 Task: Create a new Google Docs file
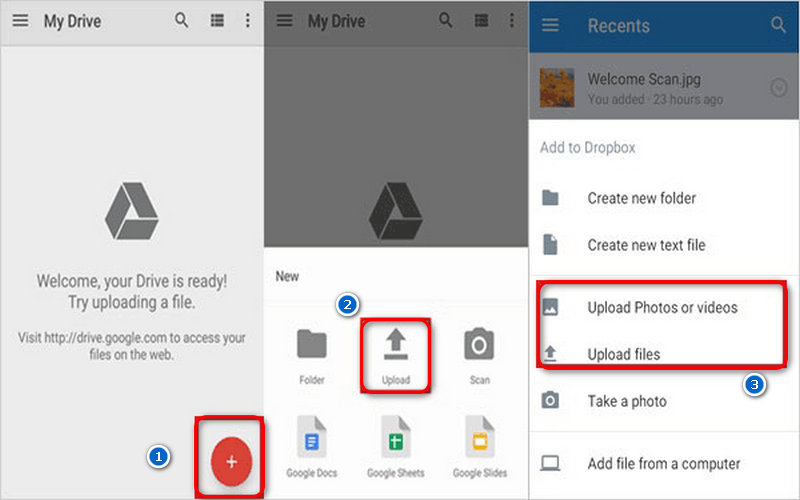312,441
